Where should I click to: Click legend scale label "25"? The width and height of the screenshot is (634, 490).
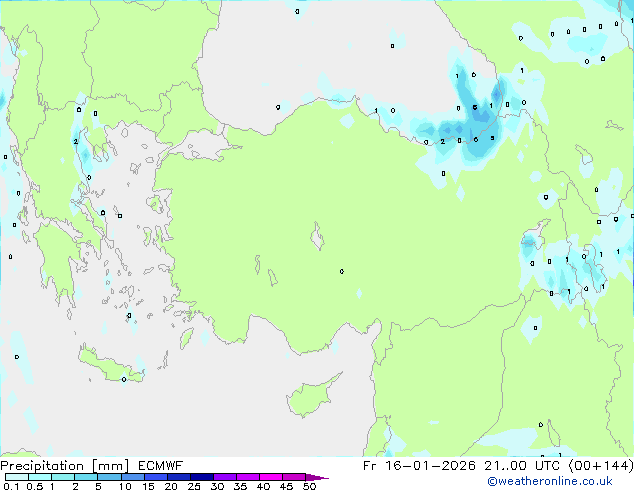click(x=194, y=486)
